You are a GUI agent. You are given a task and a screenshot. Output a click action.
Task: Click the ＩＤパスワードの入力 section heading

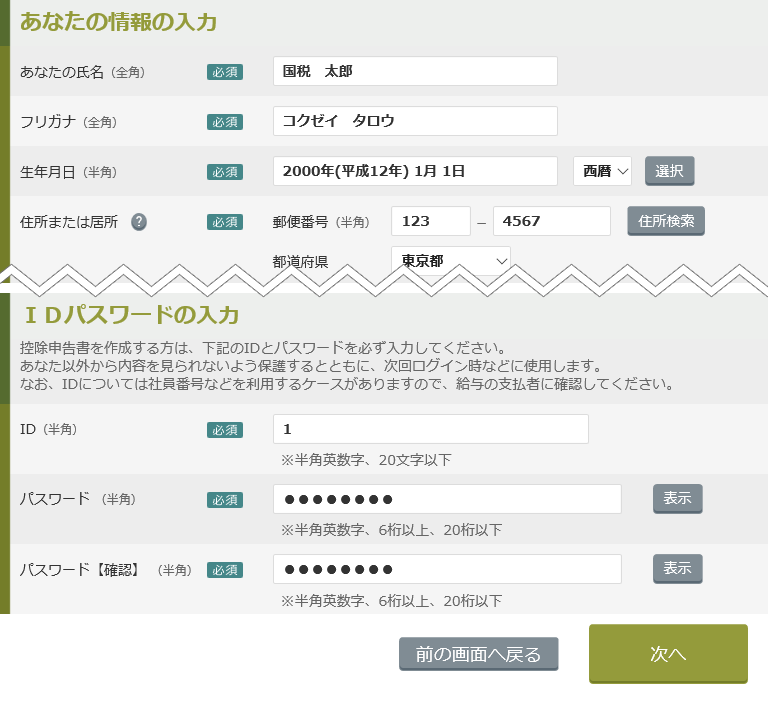[130, 315]
